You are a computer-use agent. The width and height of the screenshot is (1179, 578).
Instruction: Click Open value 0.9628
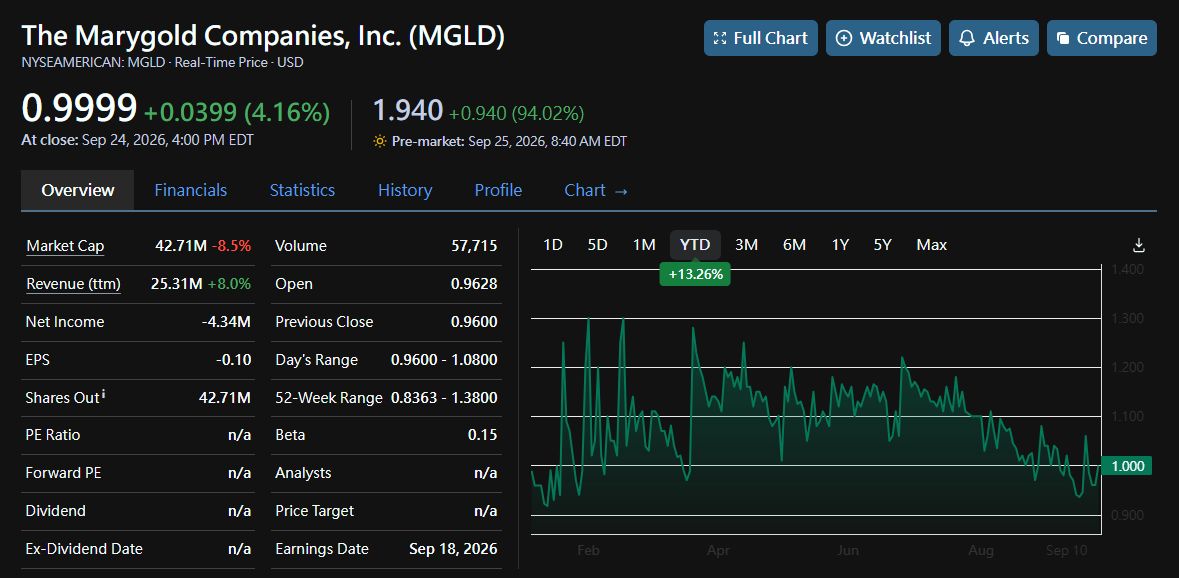point(474,284)
